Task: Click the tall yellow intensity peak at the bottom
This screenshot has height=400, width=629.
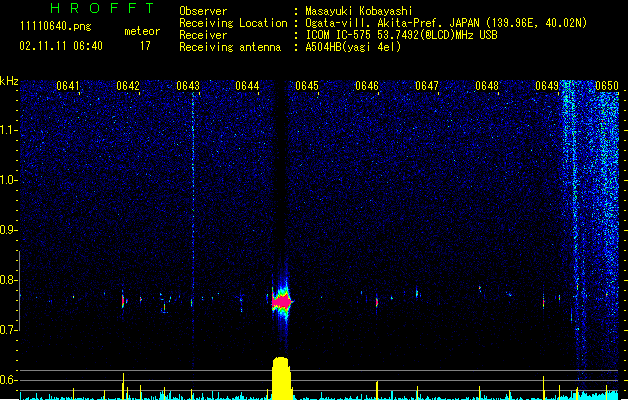Action: click(281, 378)
